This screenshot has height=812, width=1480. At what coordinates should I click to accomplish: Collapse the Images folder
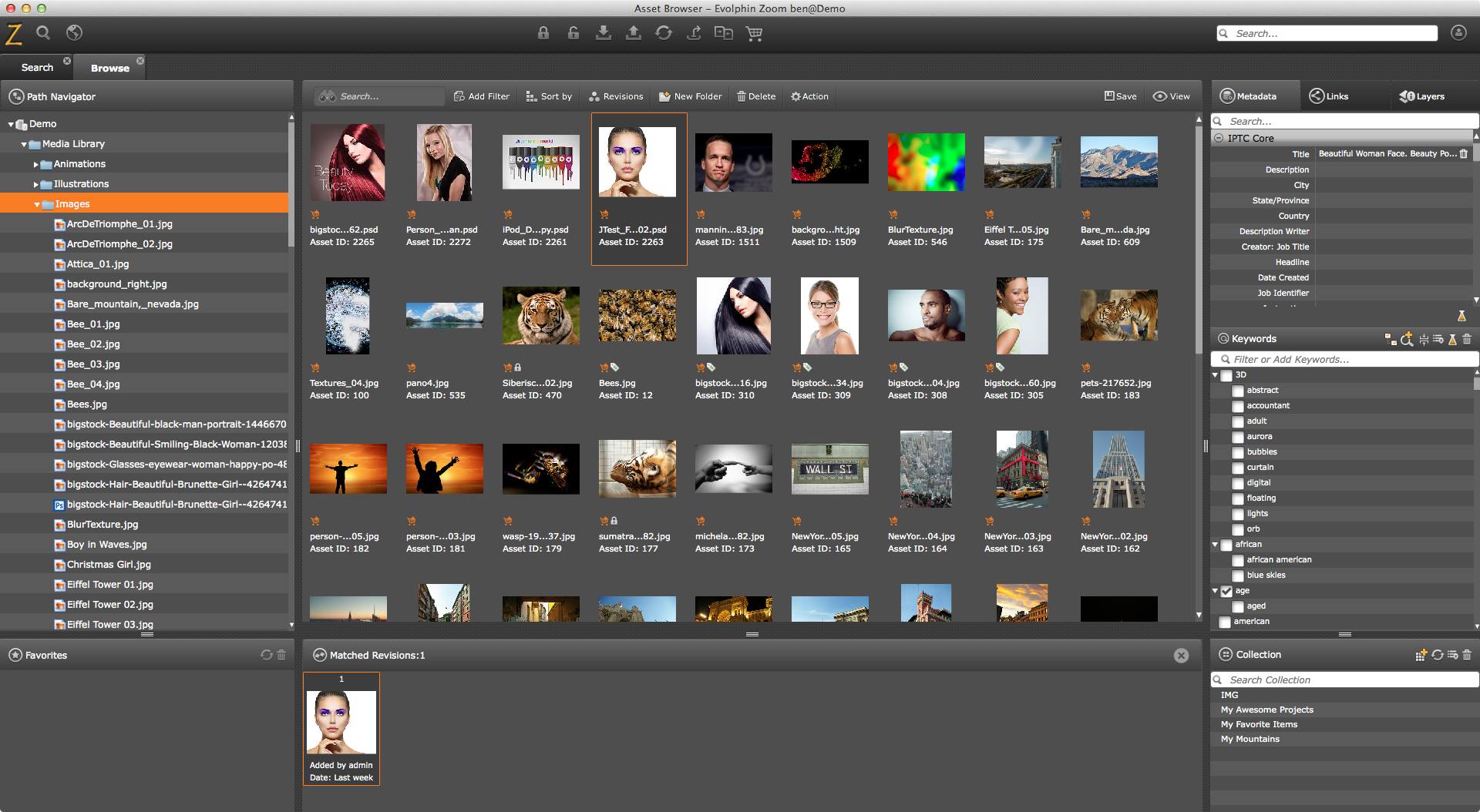[x=37, y=204]
